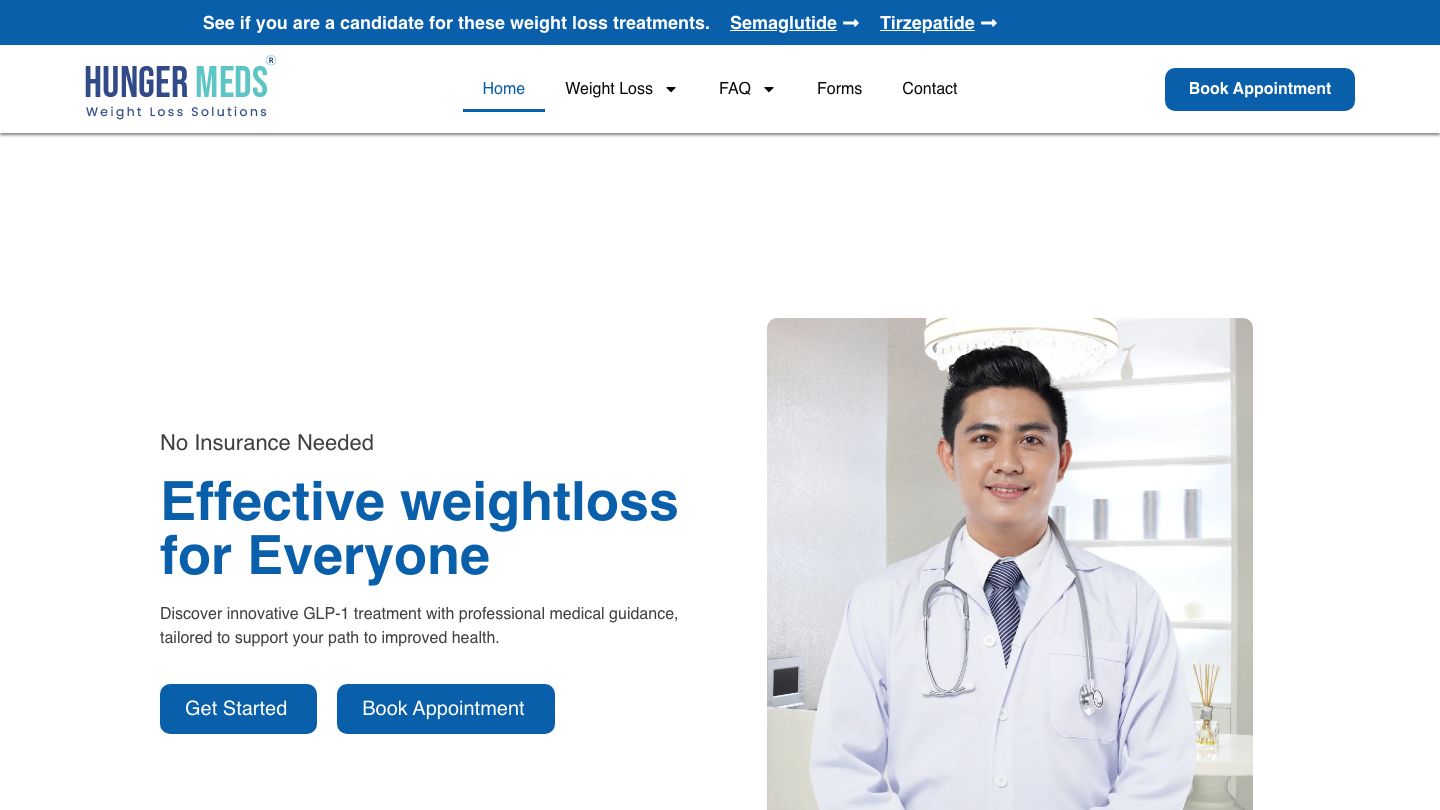Viewport: 1440px width, 810px height.
Task: Click the doctor photo
Action: pyautogui.click(x=1009, y=565)
